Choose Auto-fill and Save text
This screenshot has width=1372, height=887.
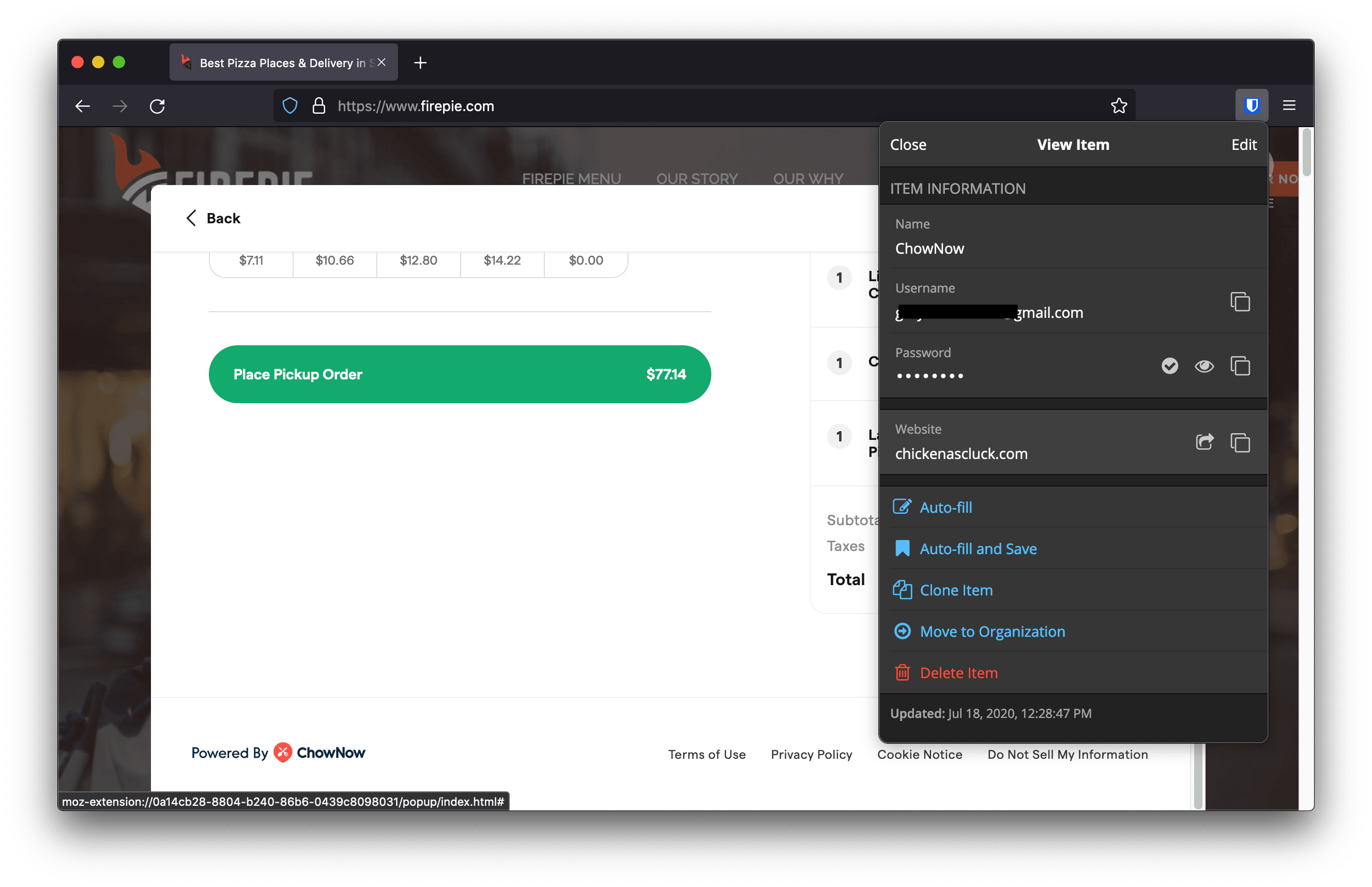978,548
